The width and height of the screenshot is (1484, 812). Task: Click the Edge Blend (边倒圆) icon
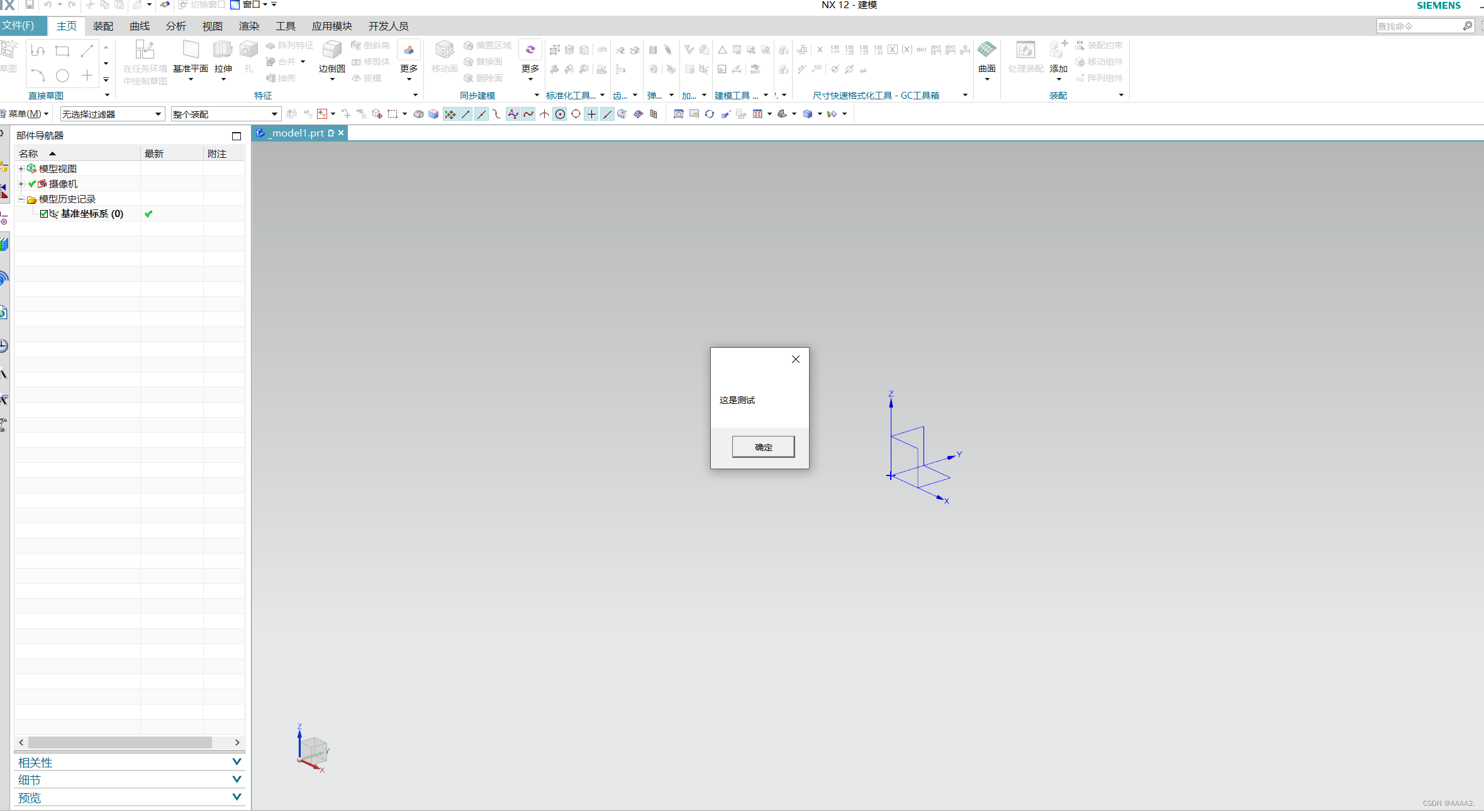[332, 50]
